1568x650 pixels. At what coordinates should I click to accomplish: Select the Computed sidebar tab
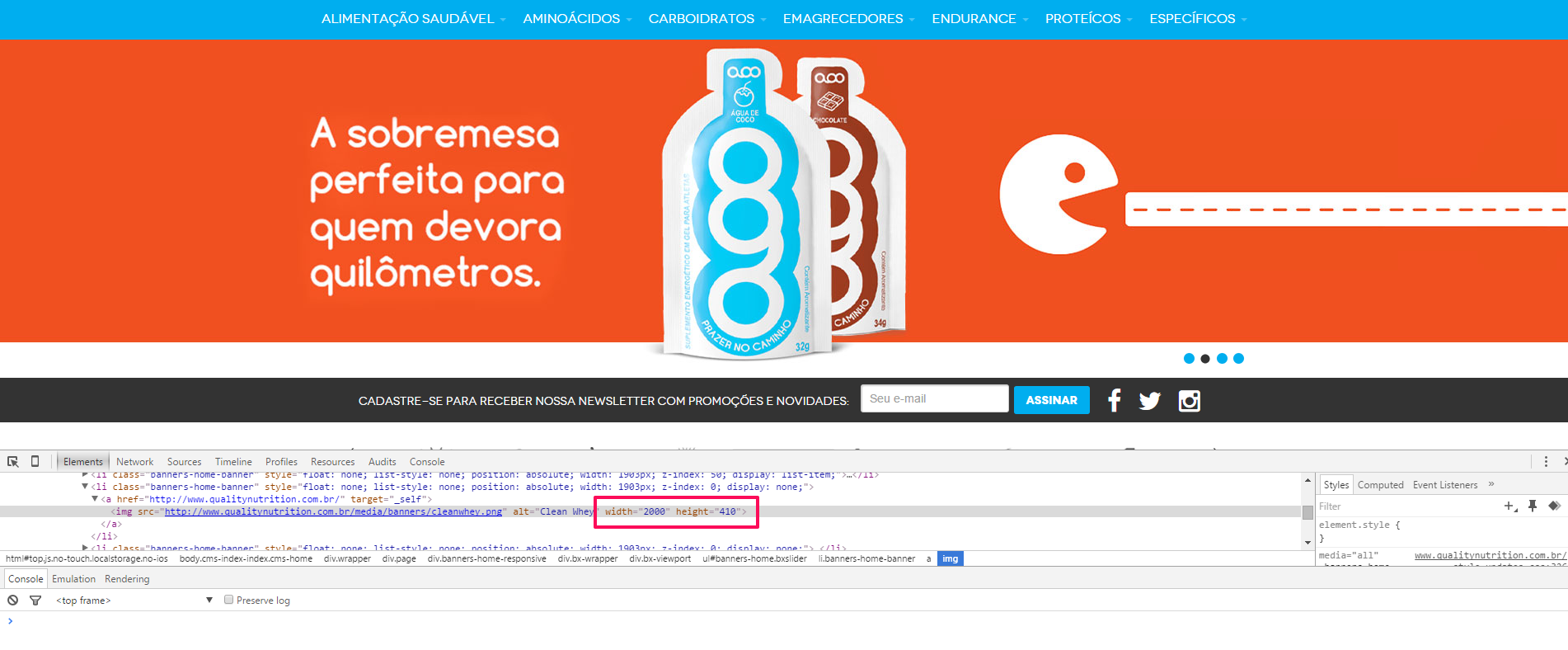(x=1380, y=484)
